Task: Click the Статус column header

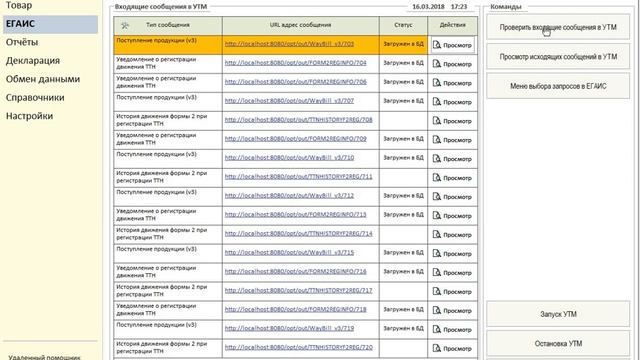Action: [403, 25]
